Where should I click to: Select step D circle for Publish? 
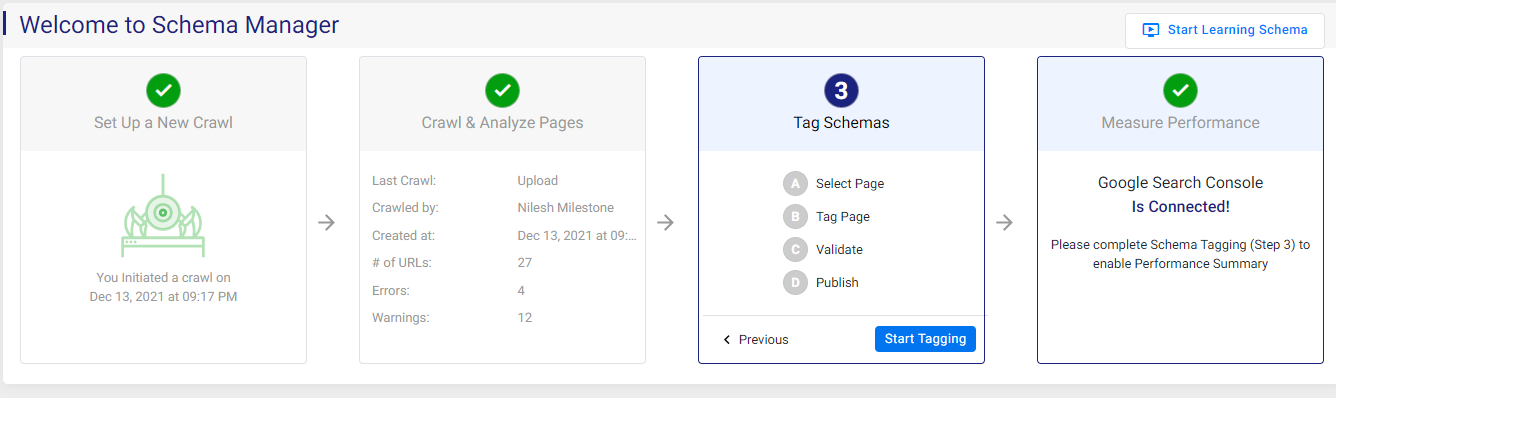795,283
